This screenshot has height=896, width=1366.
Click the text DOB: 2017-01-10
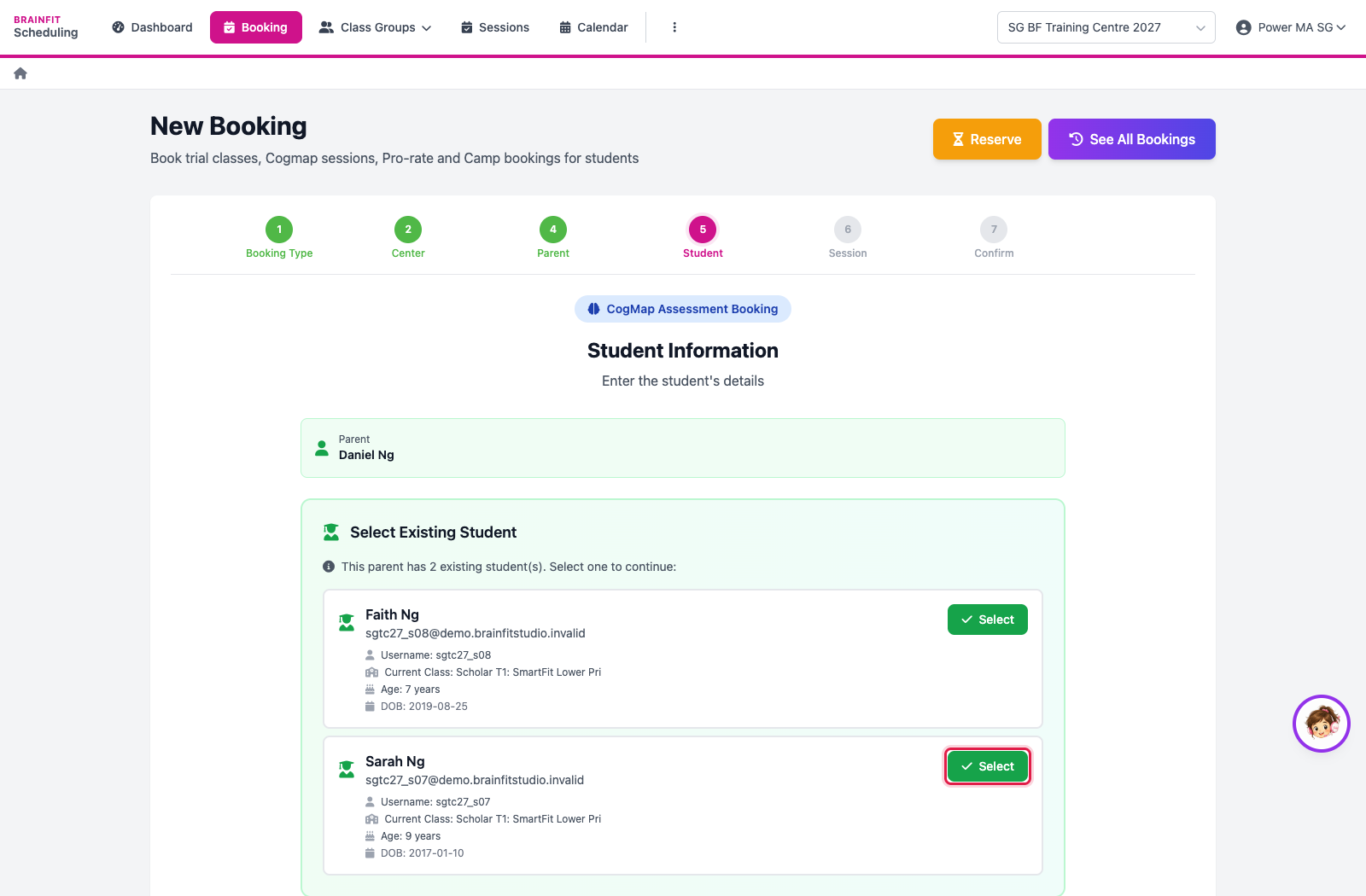[x=423, y=853]
